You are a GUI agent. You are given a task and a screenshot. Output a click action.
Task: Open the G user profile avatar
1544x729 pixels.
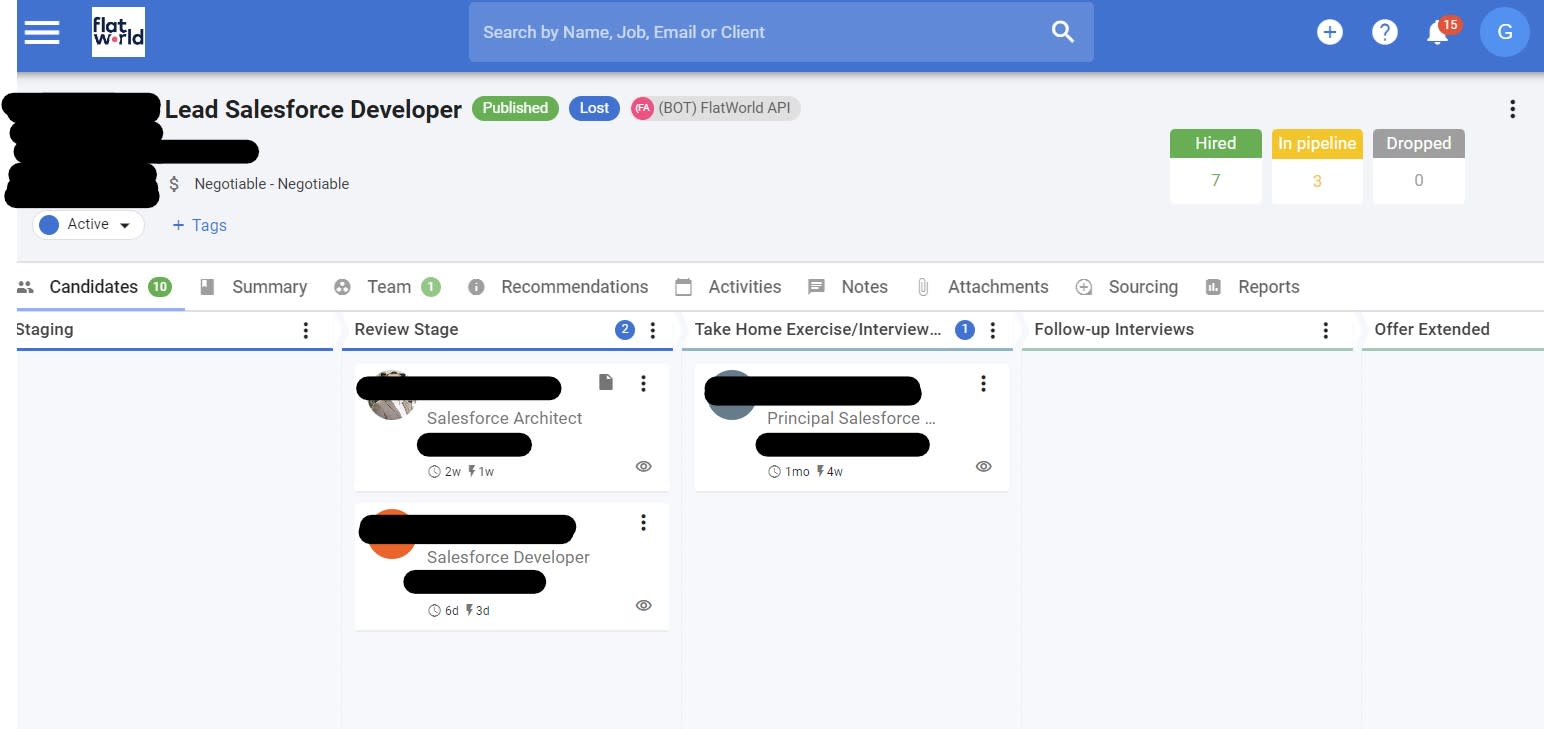point(1504,32)
